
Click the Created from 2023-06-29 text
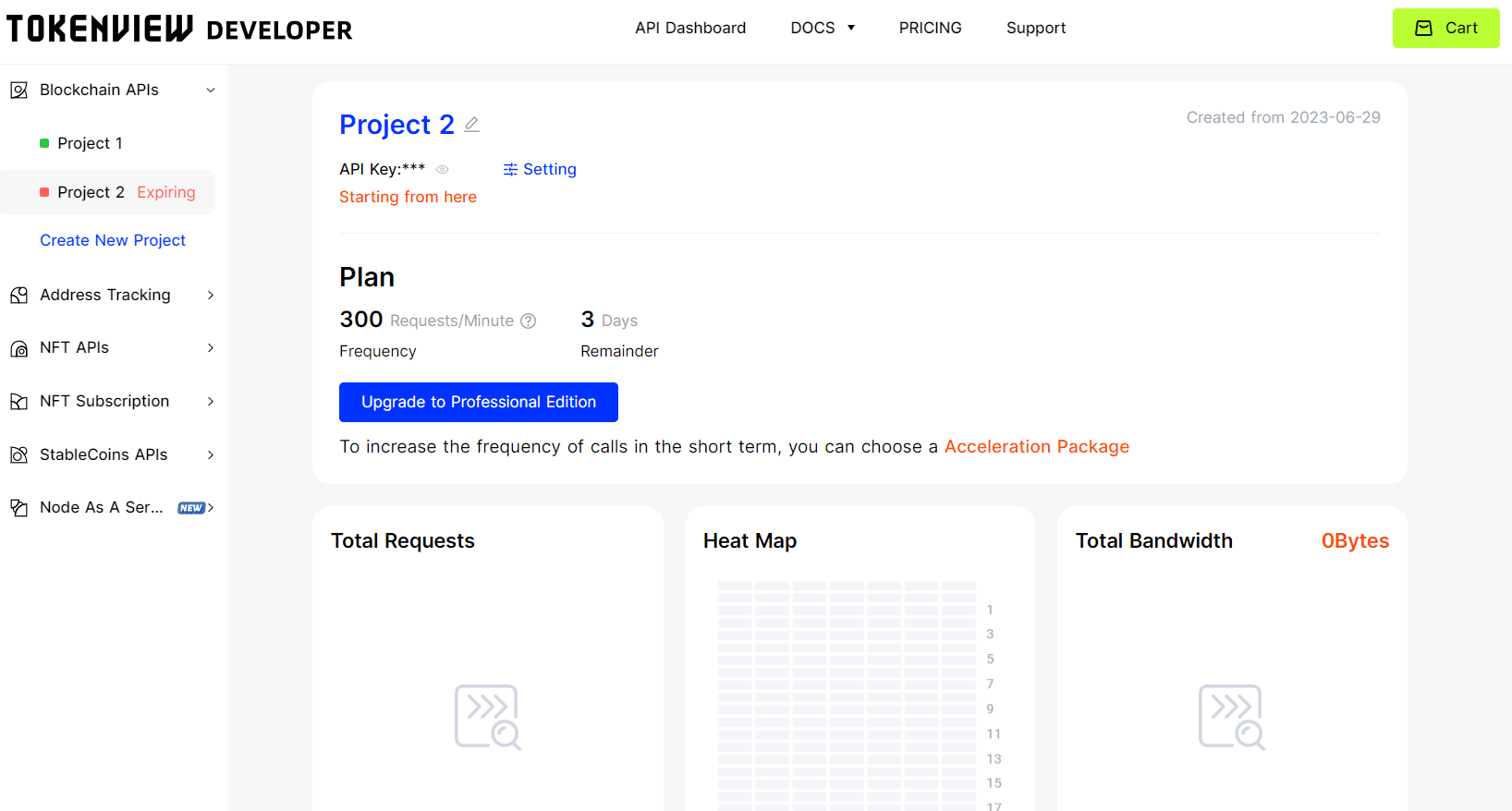click(x=1284, y=117)
